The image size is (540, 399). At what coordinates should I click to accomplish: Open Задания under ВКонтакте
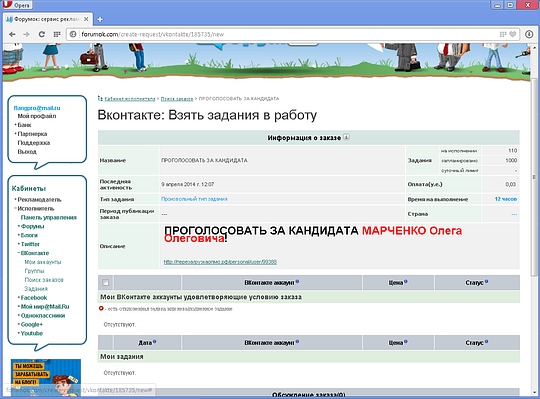click(x=36, y=289)
